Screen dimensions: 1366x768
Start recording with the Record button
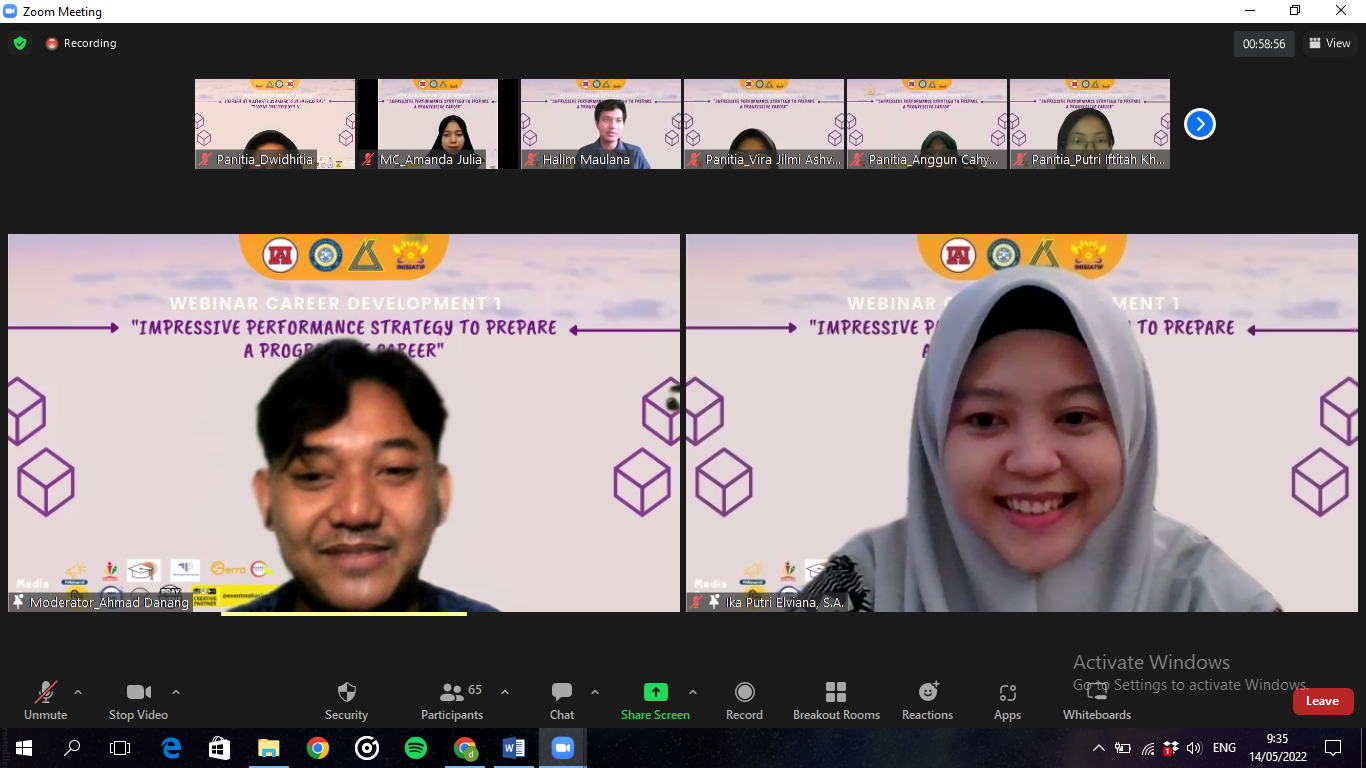(744, 700)
